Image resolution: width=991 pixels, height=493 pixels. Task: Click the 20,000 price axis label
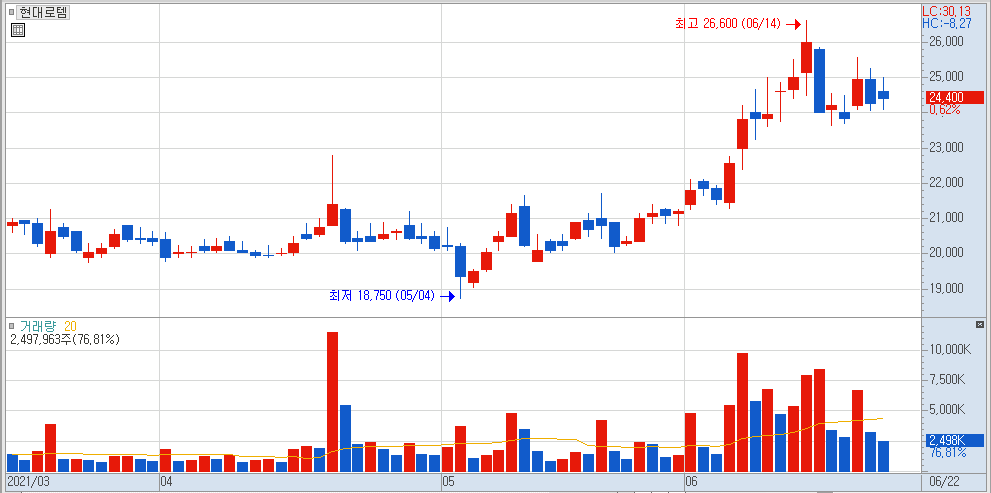[x=945, y=253]
